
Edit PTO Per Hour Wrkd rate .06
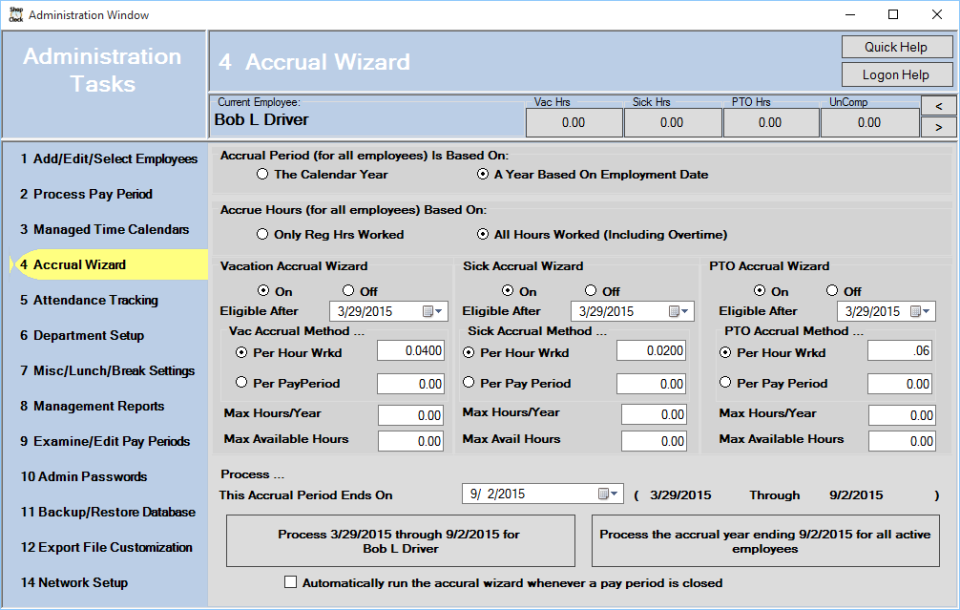coord(900,351)
